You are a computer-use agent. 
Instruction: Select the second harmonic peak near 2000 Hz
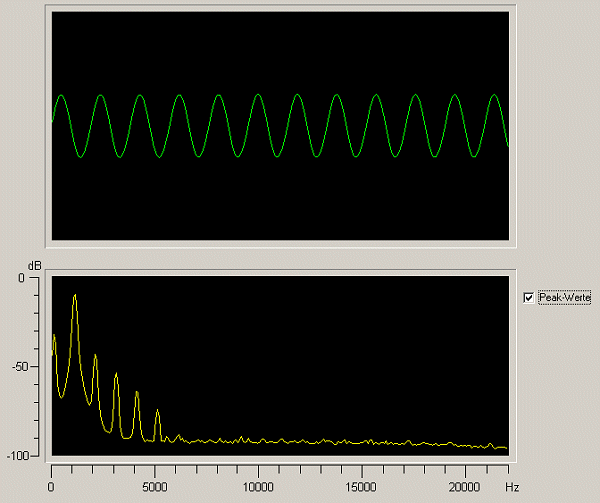95,356
